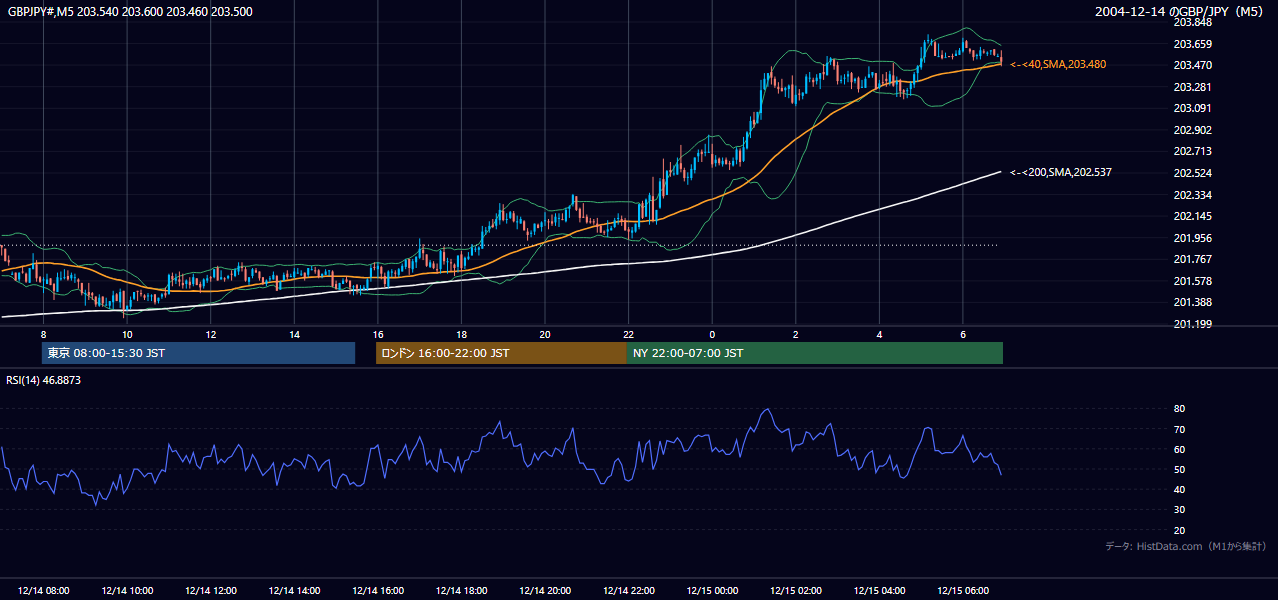Click RSI scale value 30

click(1179, 510)
